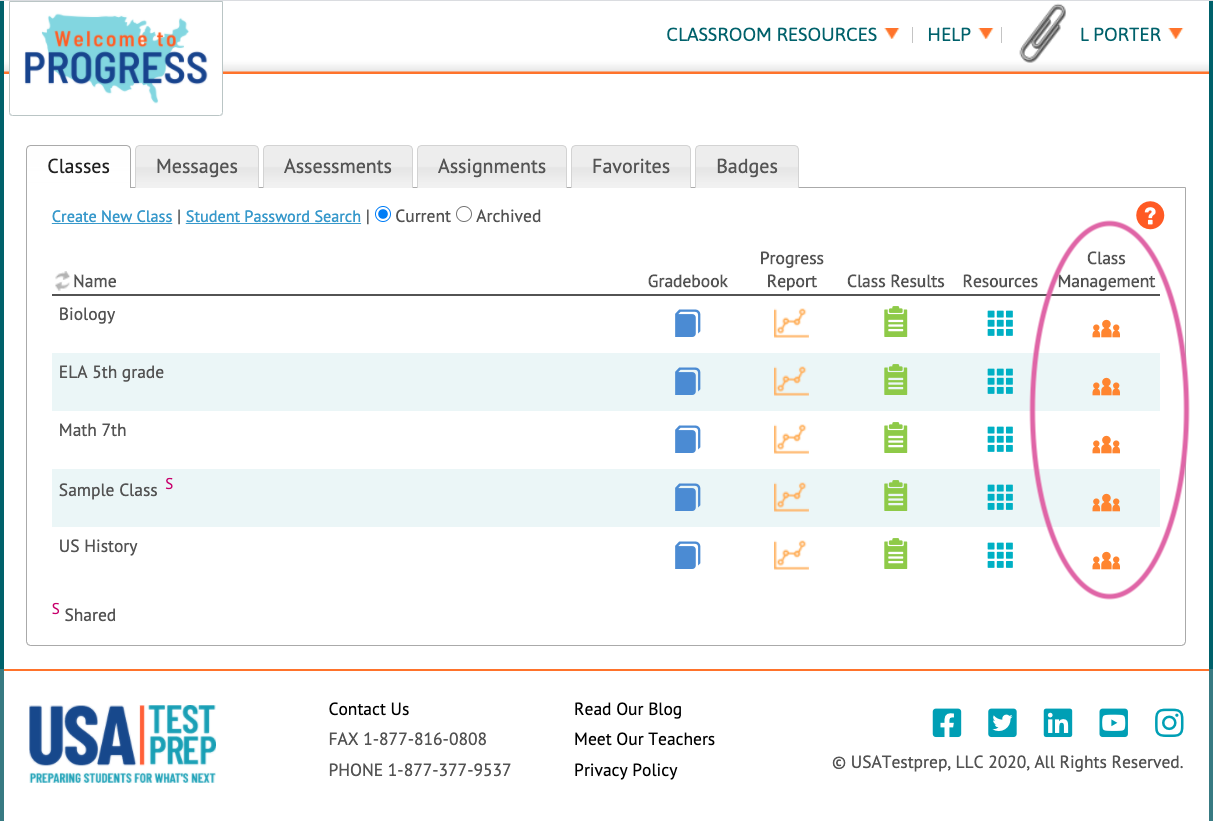Click the Math 7th class name
Image resolution: width=1213 pixels, height=821 pixels.
tap(92, 430)
